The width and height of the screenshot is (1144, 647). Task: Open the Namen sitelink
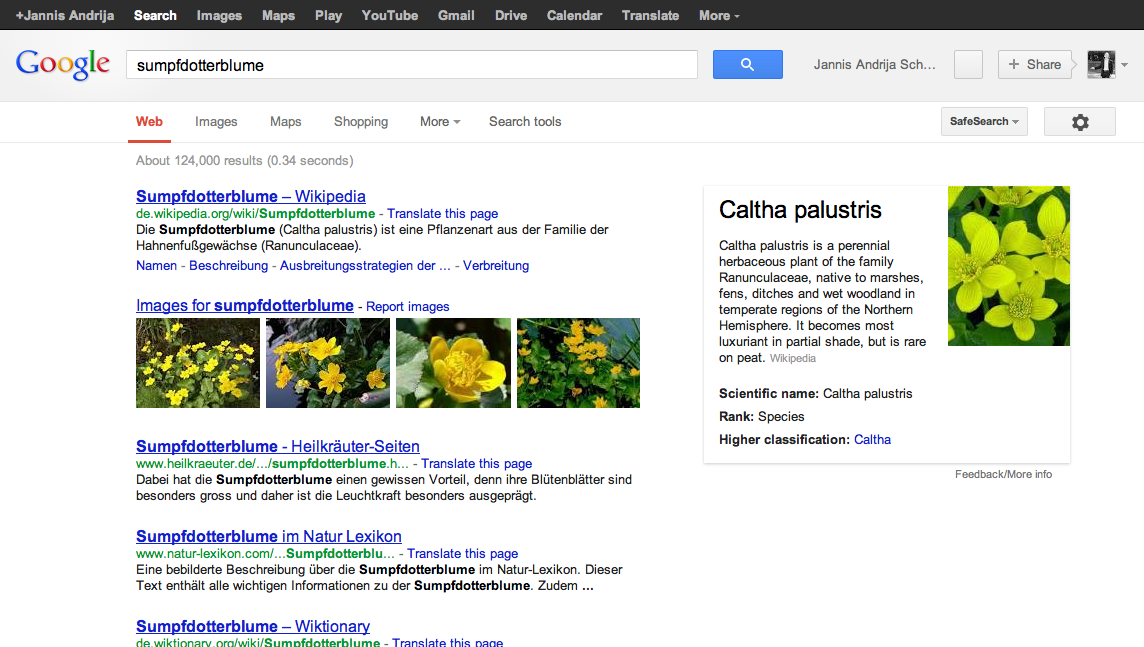tap(156, 266)
